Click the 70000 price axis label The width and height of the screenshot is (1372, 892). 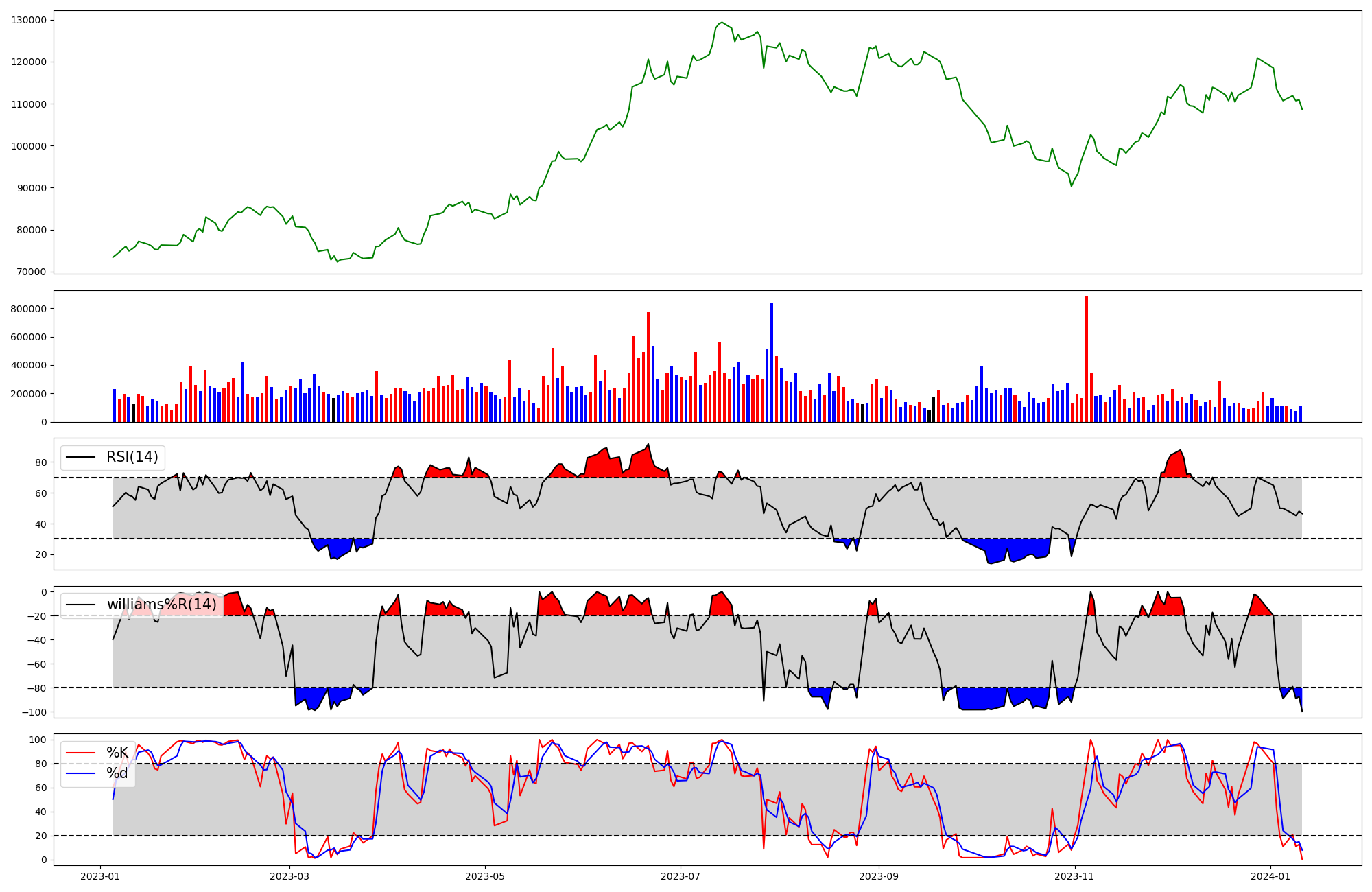click(31, 272)
